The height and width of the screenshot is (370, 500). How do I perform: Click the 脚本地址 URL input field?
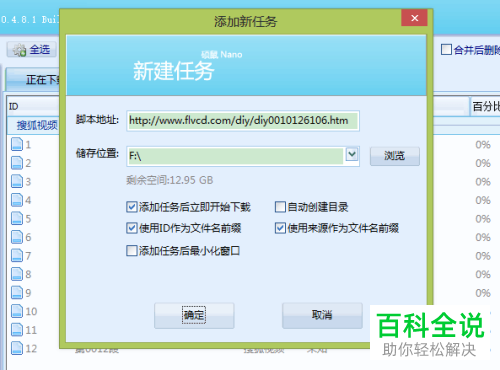click(243, 121)
